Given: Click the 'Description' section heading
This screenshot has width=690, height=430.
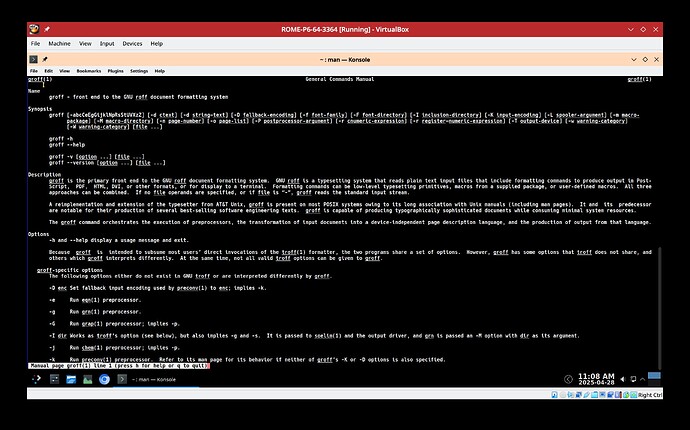Looking at the screenshot, I should [x=44, y=174].
